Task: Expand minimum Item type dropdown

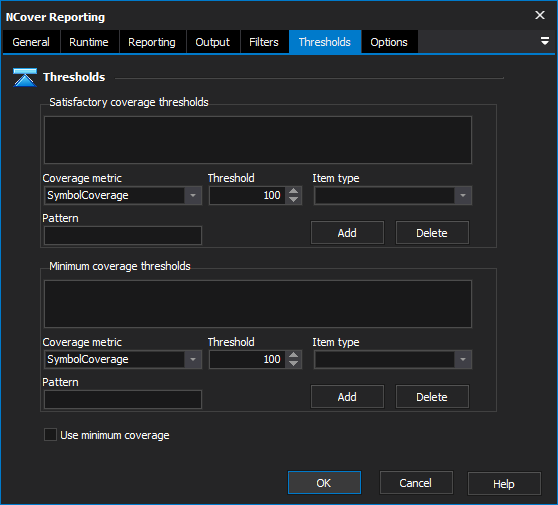Action: click(463, 359)
